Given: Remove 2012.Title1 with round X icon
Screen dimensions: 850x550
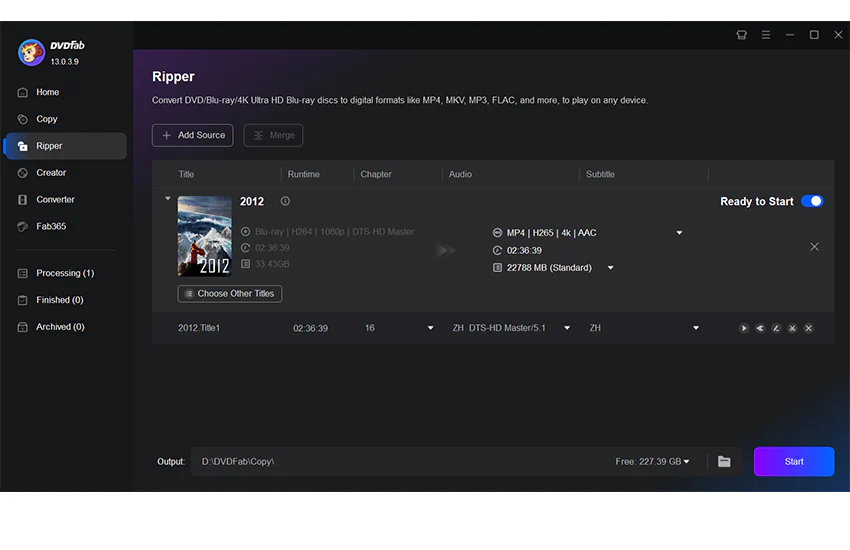Looking at the screenshot, I should tap(808, 328).
